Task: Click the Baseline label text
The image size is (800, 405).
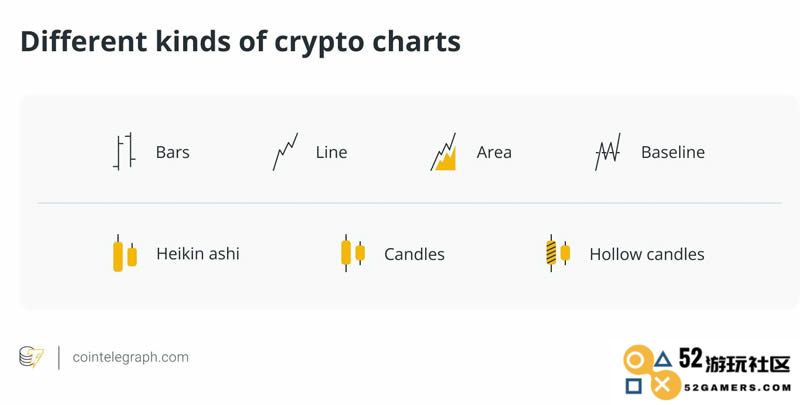Action: (673, 152)
